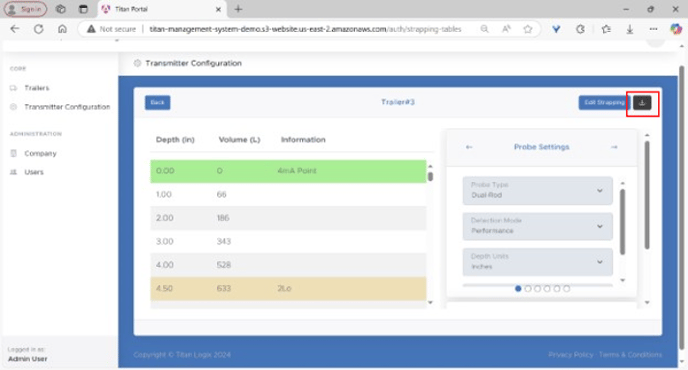
Task: Select the 0.00 depth 4mA Point row
Action: (288, 171)
